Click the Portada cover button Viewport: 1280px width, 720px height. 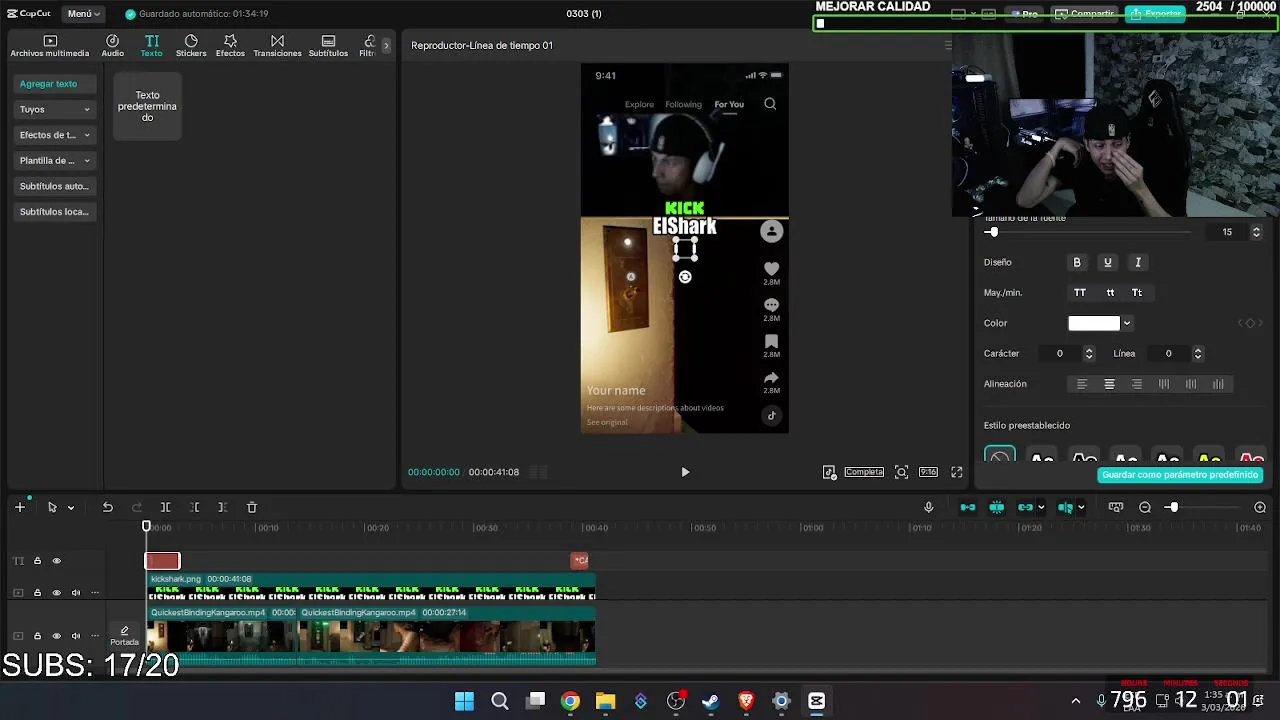pos(124,636)
